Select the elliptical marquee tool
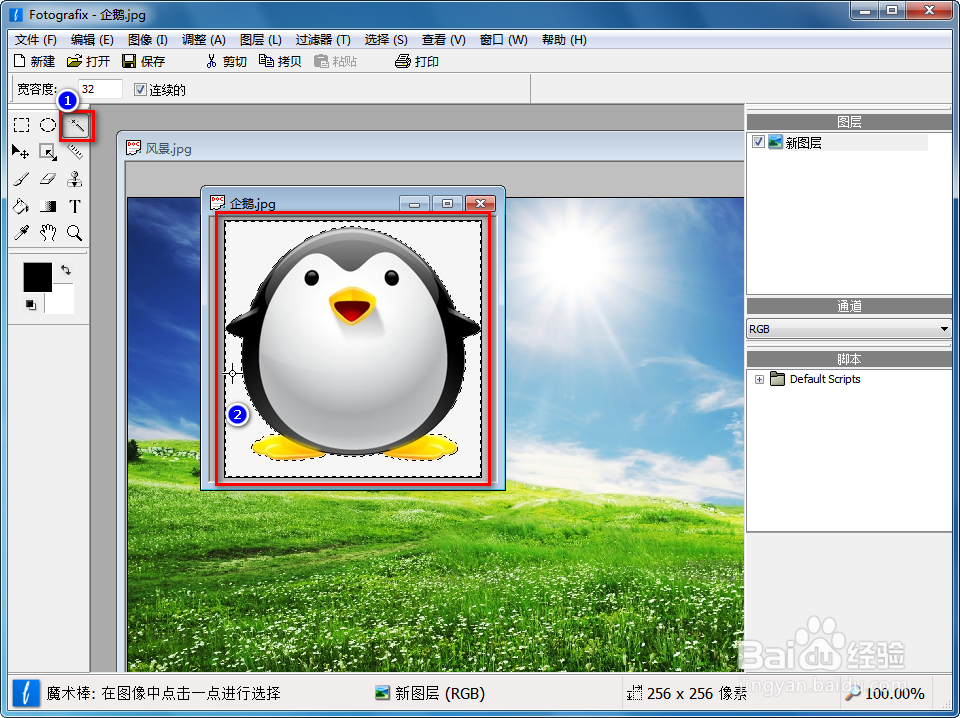This screenshot has width=960, height=718. click(x=48, y=125)
